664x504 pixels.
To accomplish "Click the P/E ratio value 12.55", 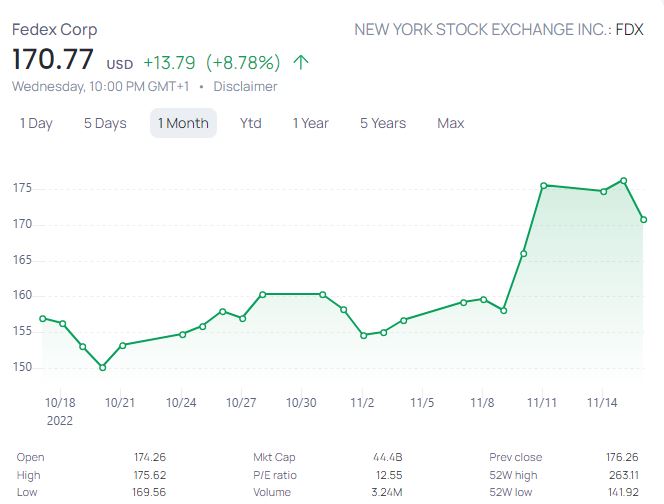I will [387, 475].
